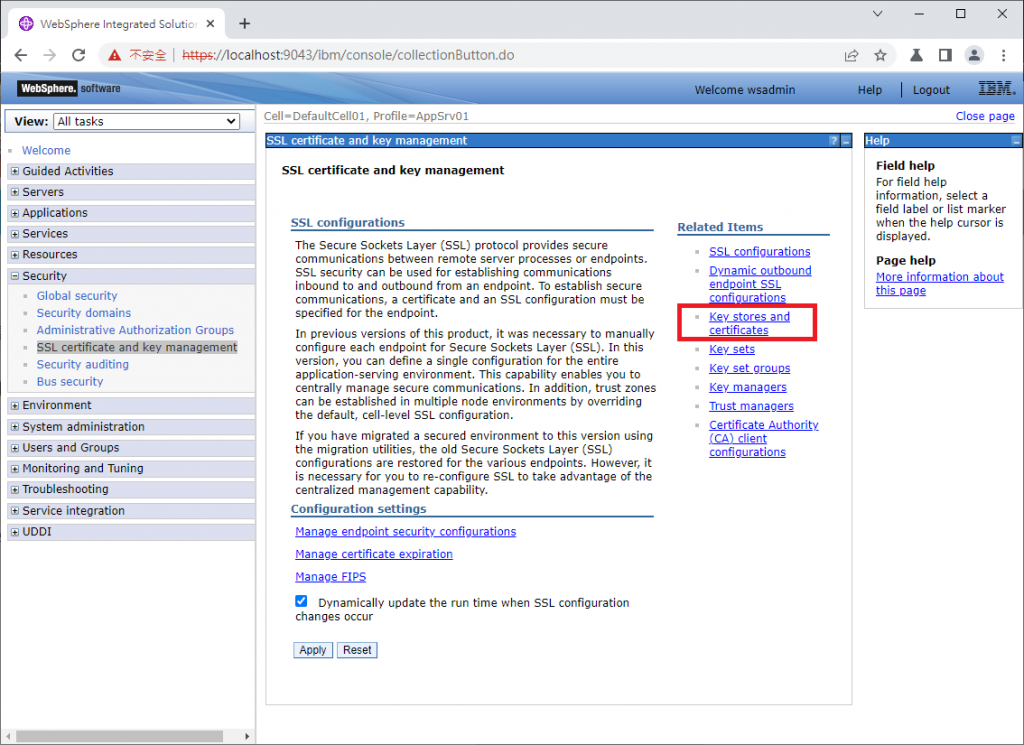Open Security domains in navigation
The image size is (1024, 745).
tap(84, 313)
